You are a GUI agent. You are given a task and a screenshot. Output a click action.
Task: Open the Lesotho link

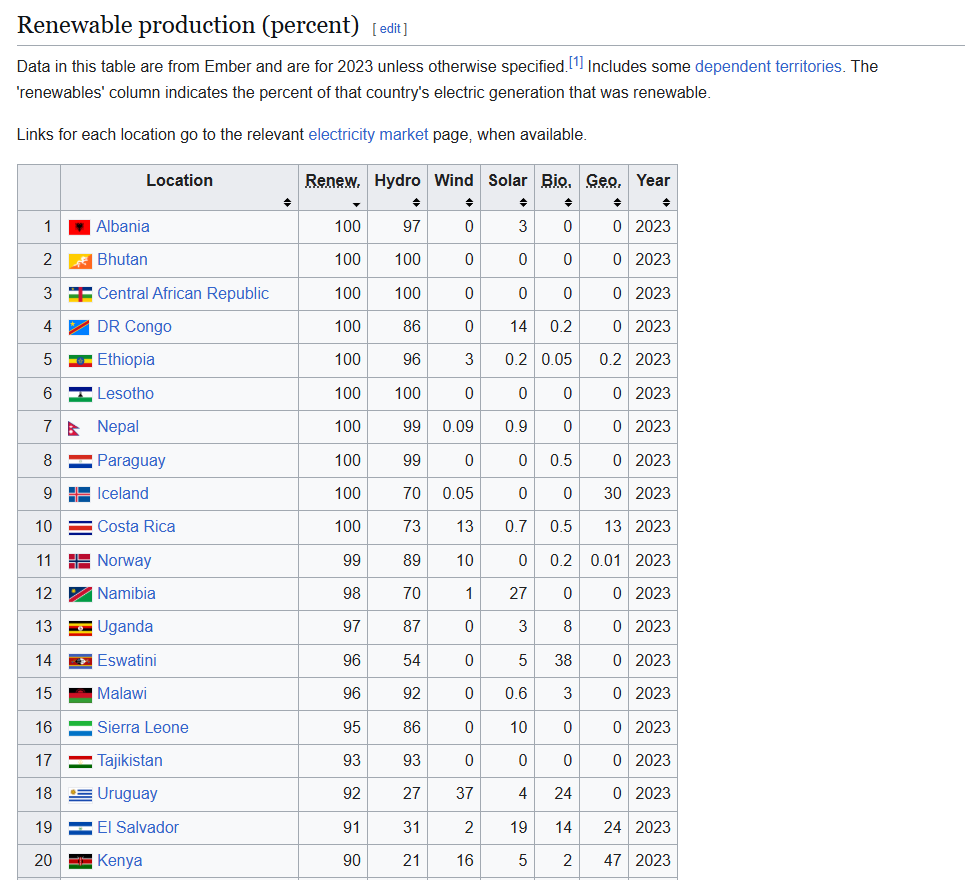[x=125, y=393]
